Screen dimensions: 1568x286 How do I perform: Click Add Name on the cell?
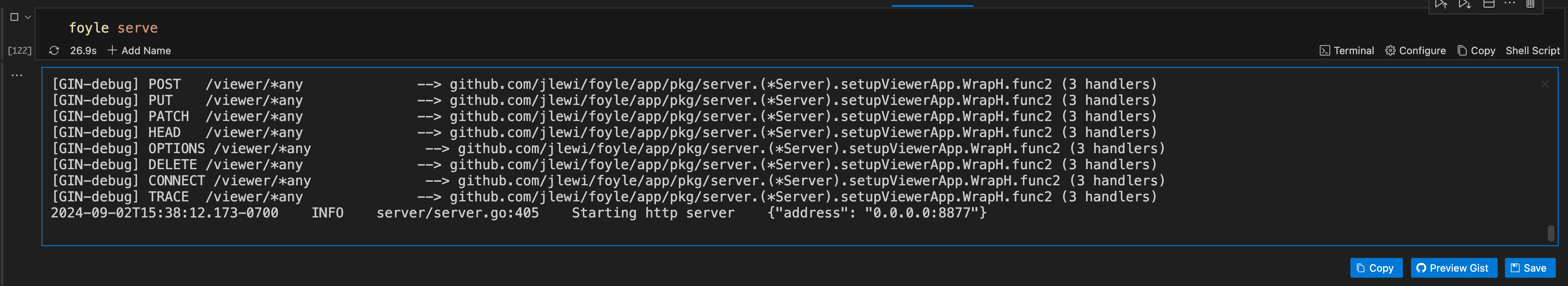(139, 51)
